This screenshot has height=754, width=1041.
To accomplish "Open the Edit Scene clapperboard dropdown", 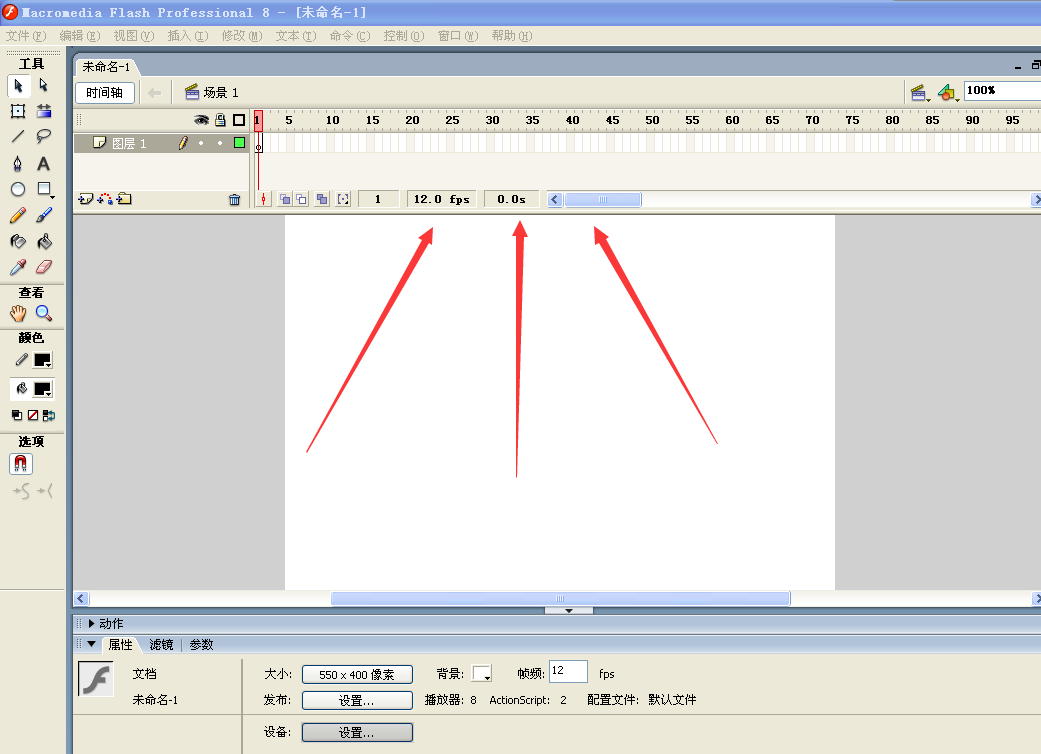I will coord(920,93).
